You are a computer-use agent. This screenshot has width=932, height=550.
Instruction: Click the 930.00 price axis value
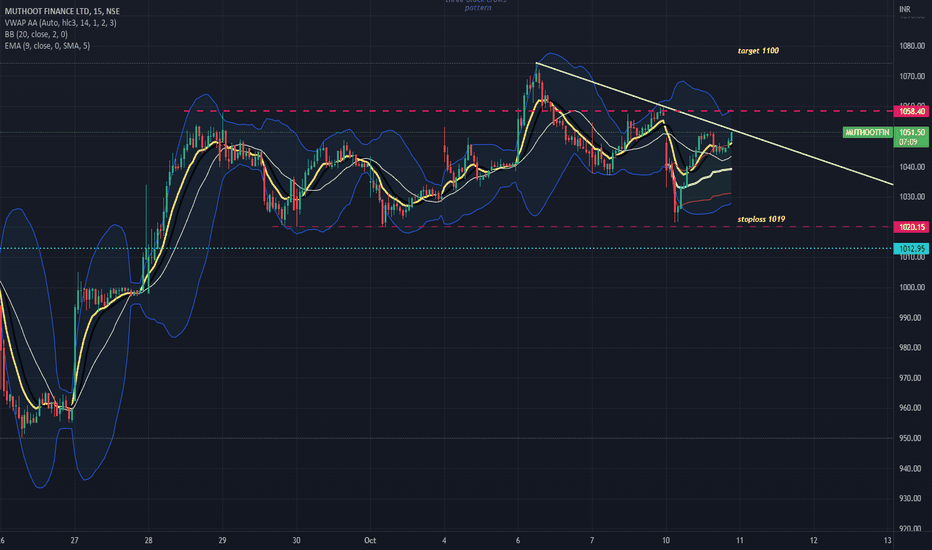[912, 498]
